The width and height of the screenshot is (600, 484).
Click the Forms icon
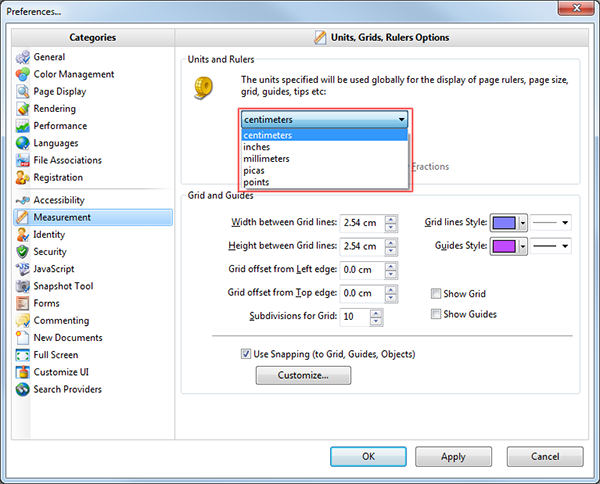23,303
